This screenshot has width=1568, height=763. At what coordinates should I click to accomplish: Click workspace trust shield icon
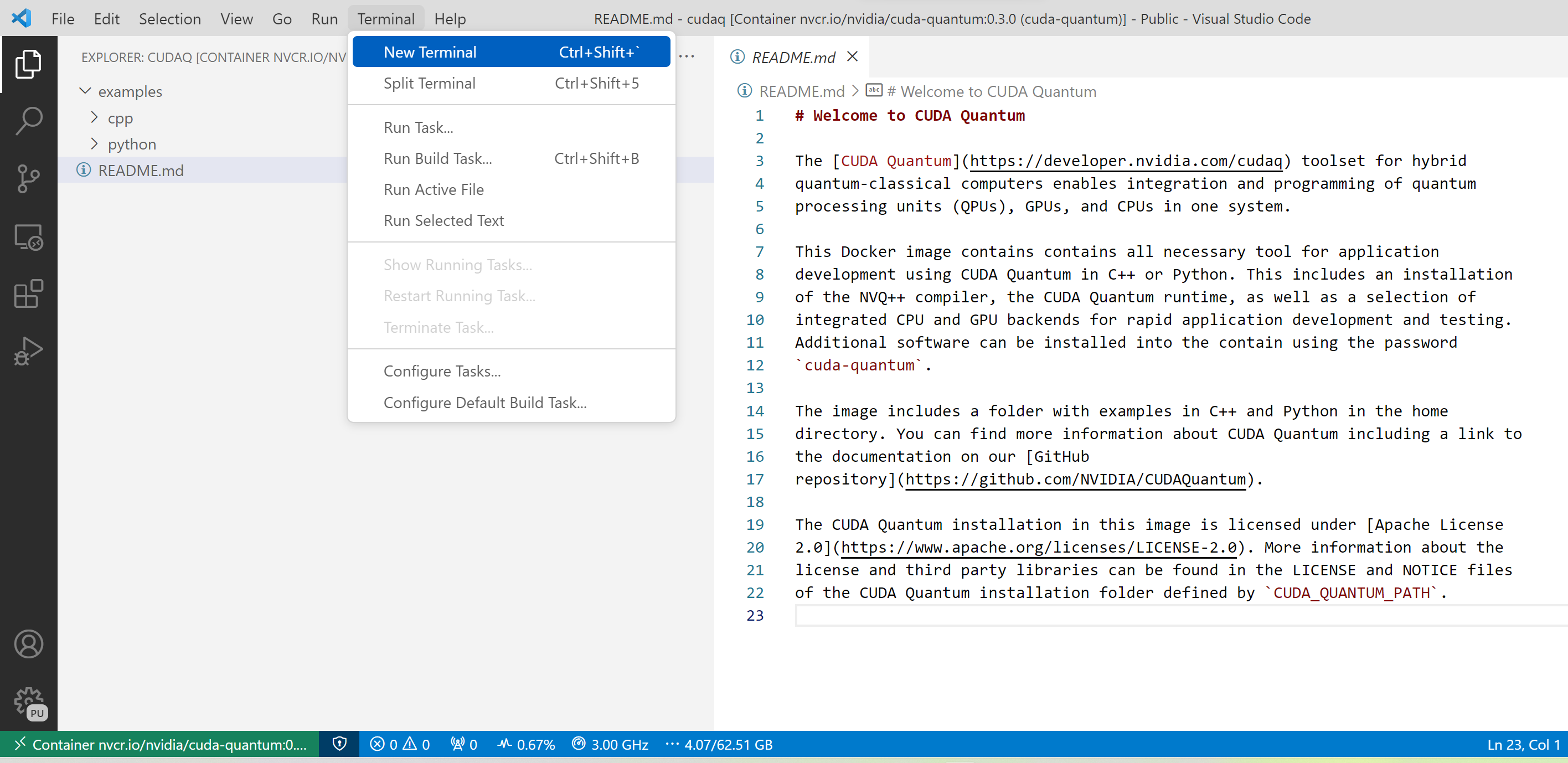[339, 744]
